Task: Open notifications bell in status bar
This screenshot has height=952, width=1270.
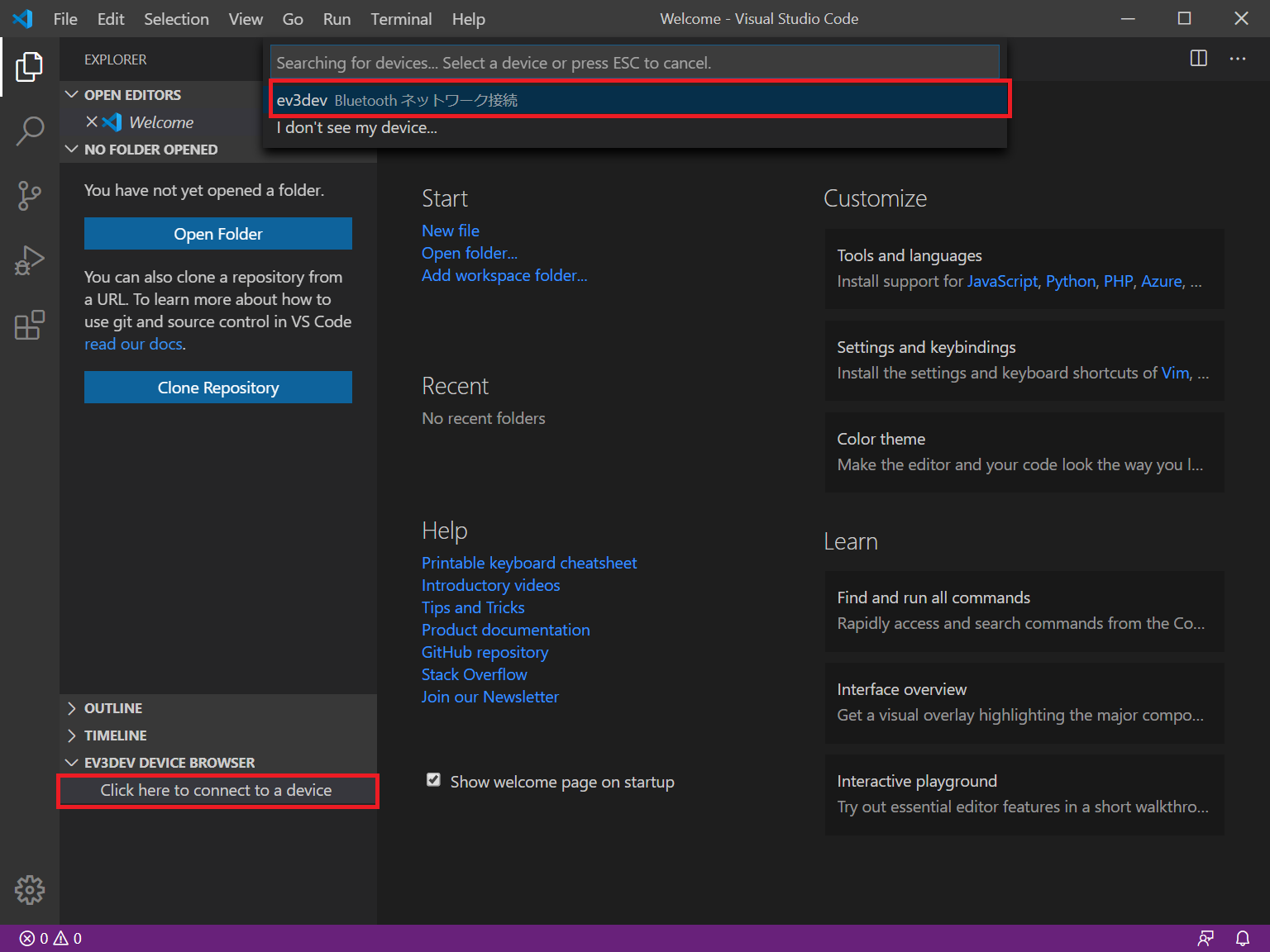Action: [x=1243, y=938]
